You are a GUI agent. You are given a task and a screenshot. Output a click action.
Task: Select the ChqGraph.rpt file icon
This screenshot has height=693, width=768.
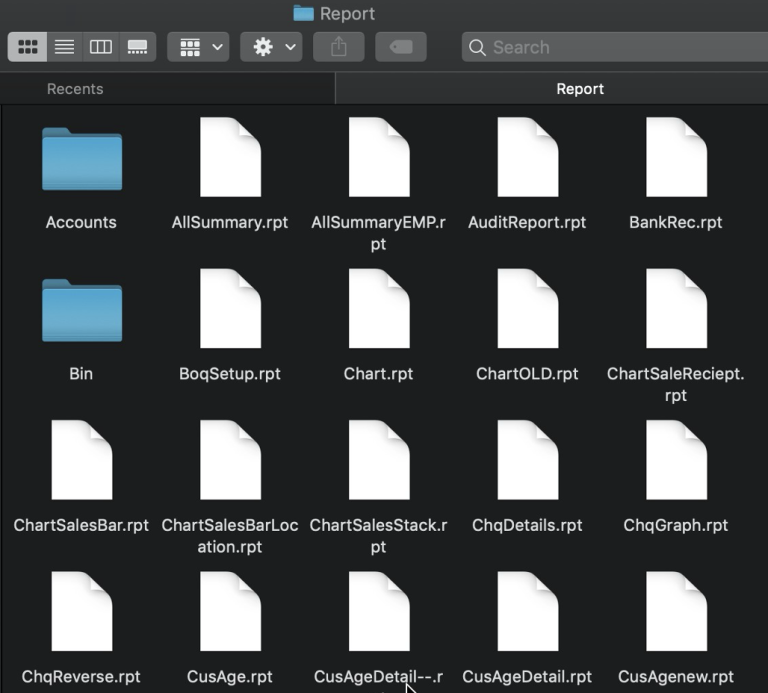tap(676, 459)
